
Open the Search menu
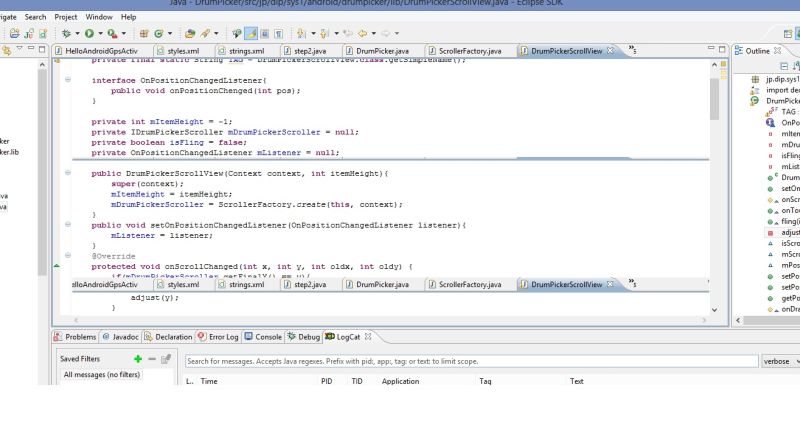35,17
